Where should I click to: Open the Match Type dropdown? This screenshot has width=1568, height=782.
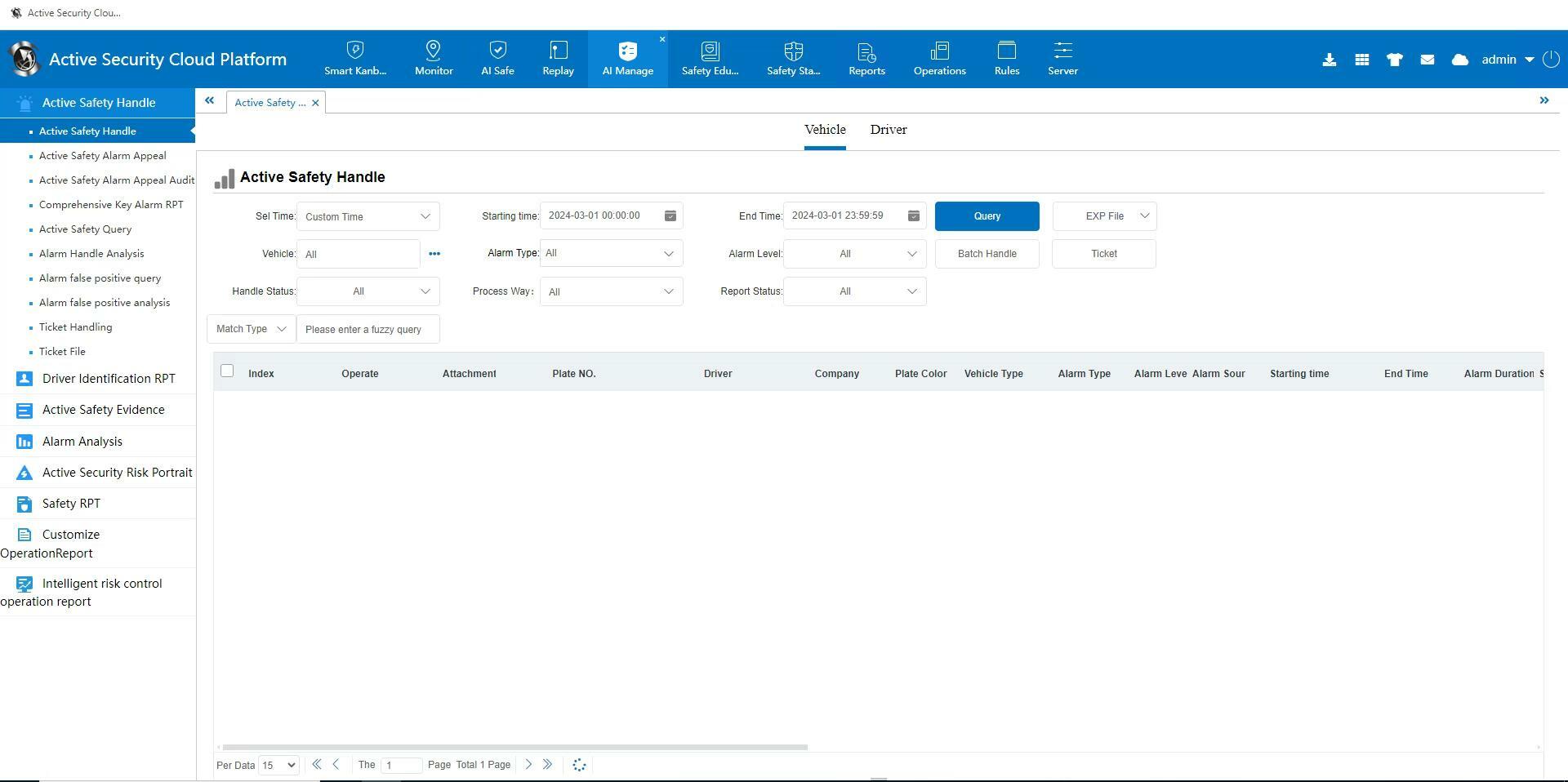click(251, 329)
